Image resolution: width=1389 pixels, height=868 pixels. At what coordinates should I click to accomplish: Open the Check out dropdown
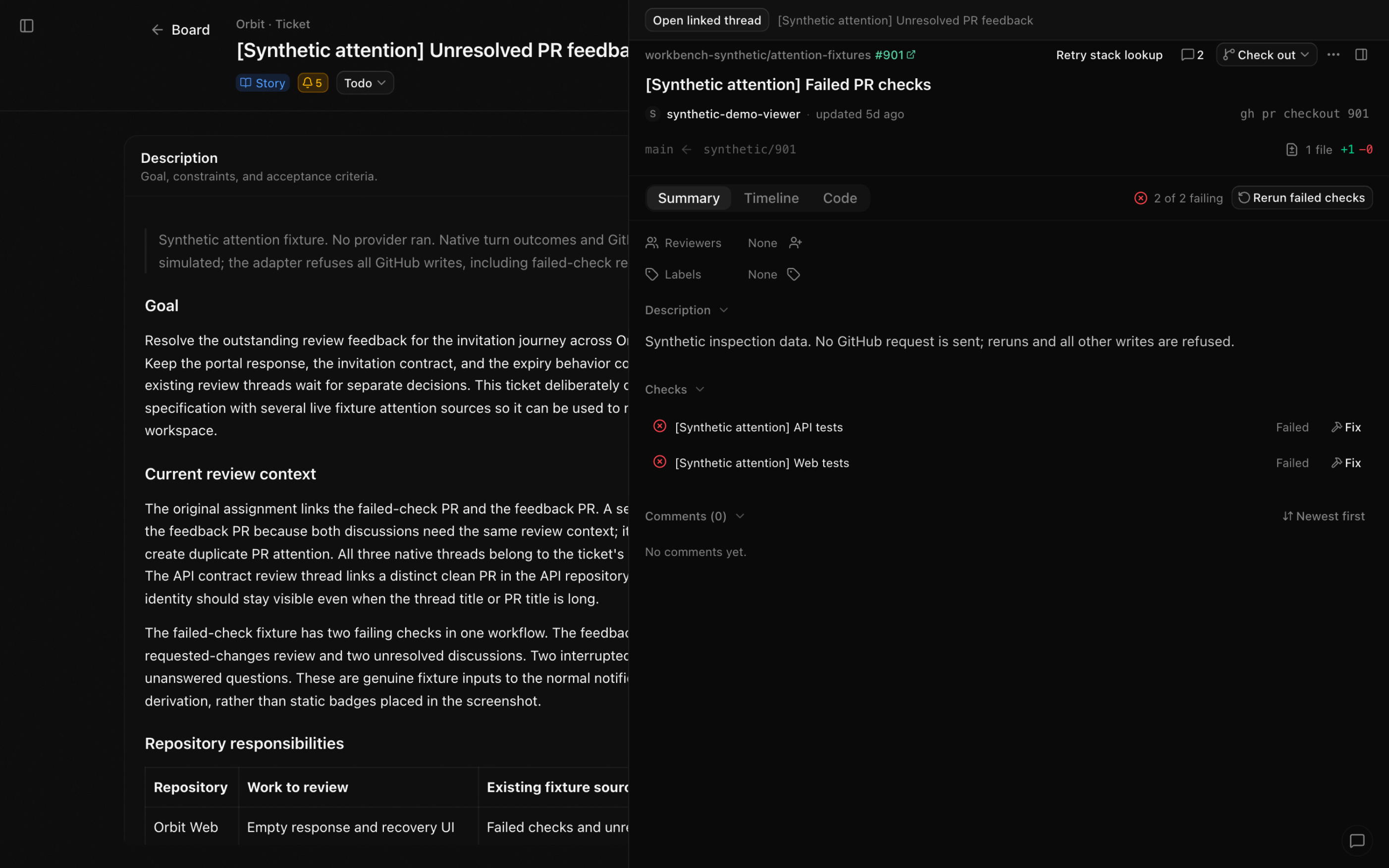pos(1266,55)
